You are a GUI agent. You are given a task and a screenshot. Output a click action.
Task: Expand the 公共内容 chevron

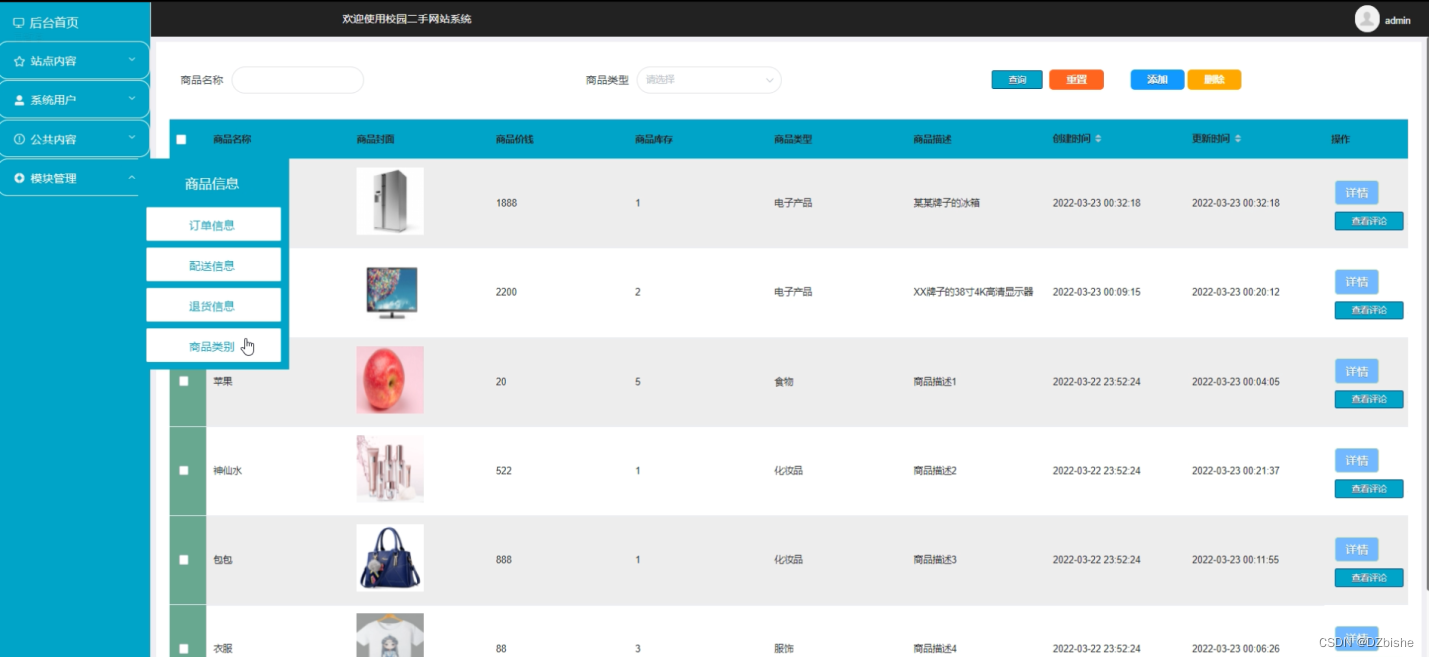click(x=132, y=138)
